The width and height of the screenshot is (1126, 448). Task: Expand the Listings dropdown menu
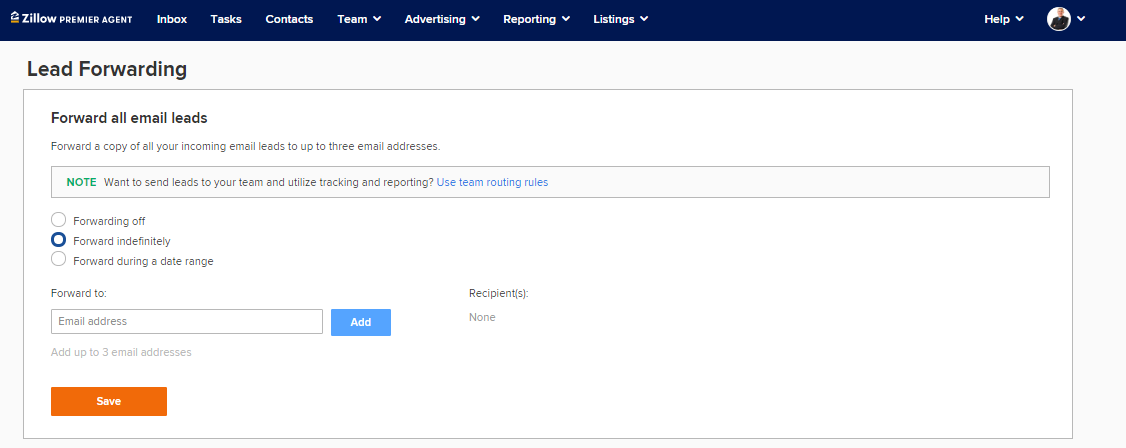pos(620,19)
